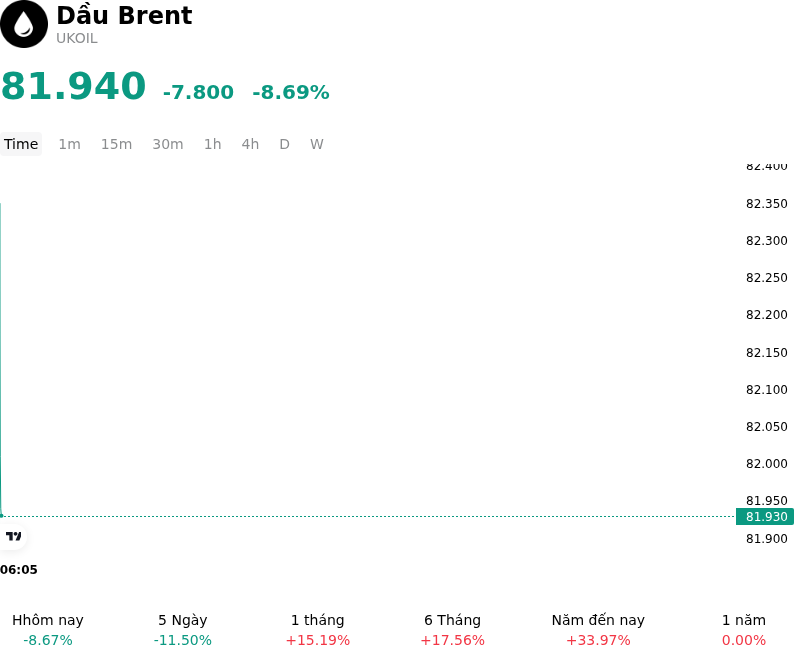
Task: Choose the 30m timeframe
Action: coord(168,144)
